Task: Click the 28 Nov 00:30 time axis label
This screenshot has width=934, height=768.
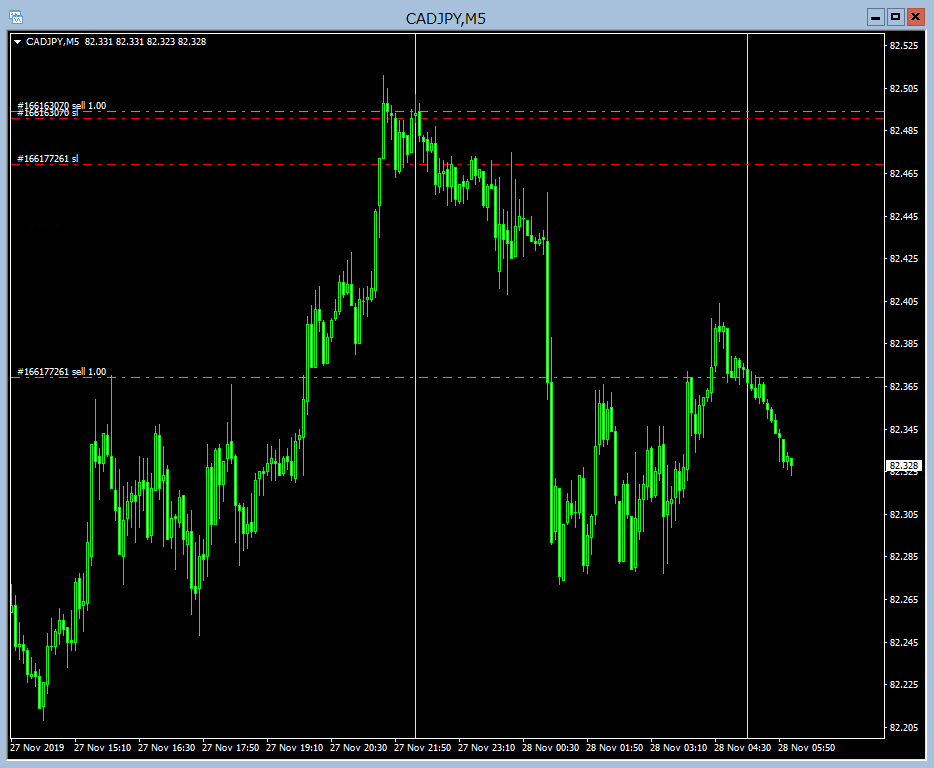Action: 550,748
